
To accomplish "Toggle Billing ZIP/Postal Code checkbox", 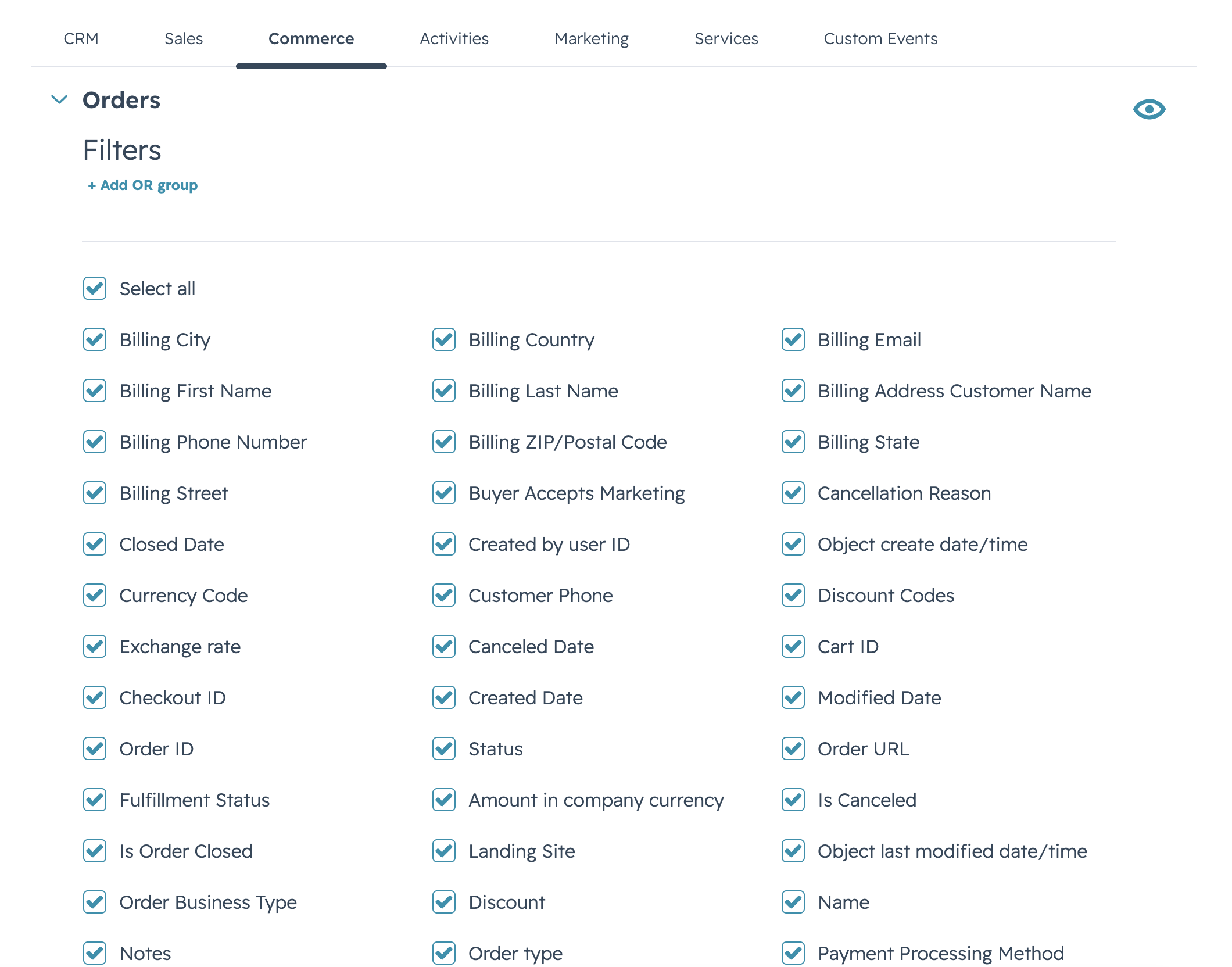I will click(x=444, y=442).
